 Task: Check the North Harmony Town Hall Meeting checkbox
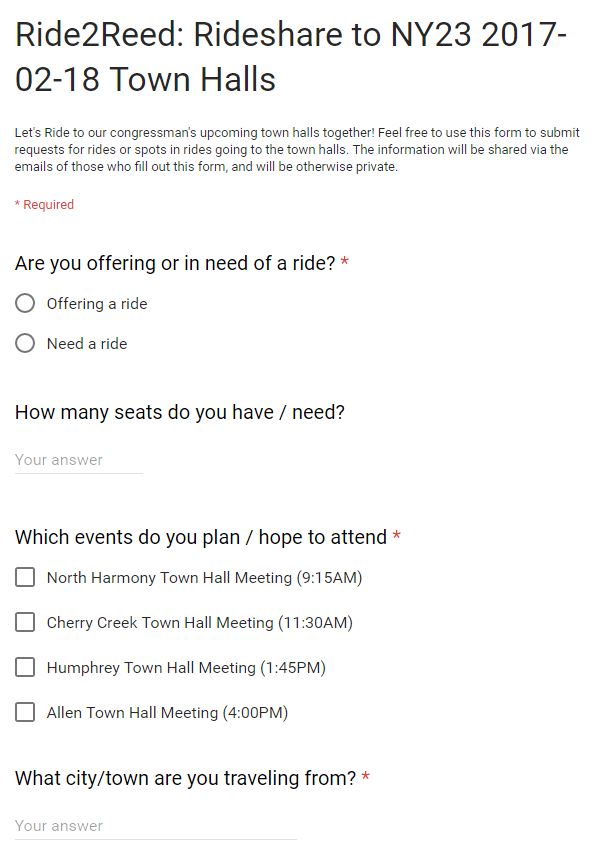click(x=25, y=577)
